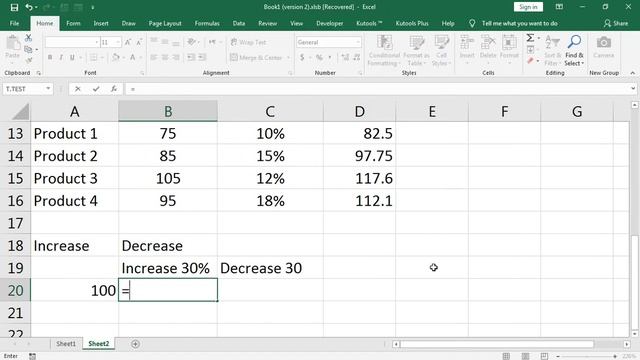Click the Decrease Font Size icon
This screenshot has height=360, width=640.
[139, 42]
